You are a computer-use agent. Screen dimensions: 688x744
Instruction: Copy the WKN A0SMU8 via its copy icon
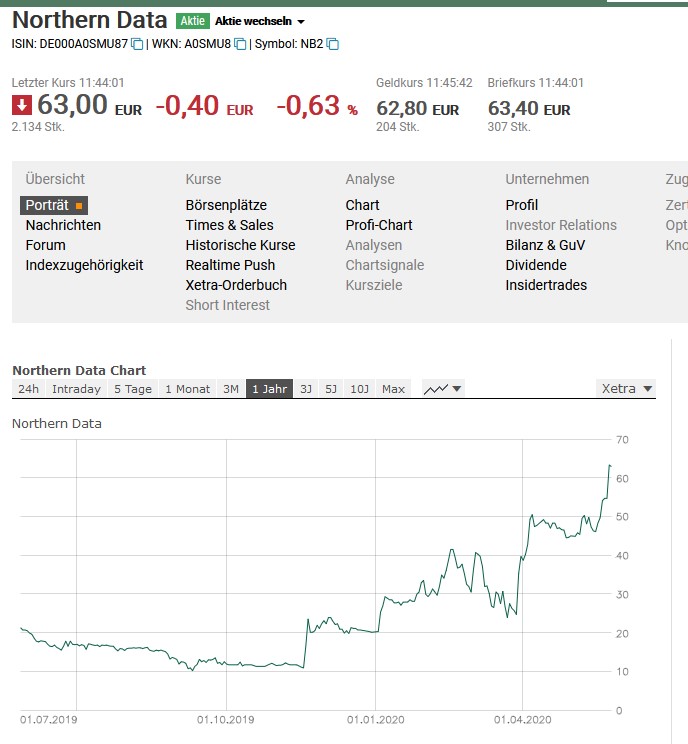[241, 44]
